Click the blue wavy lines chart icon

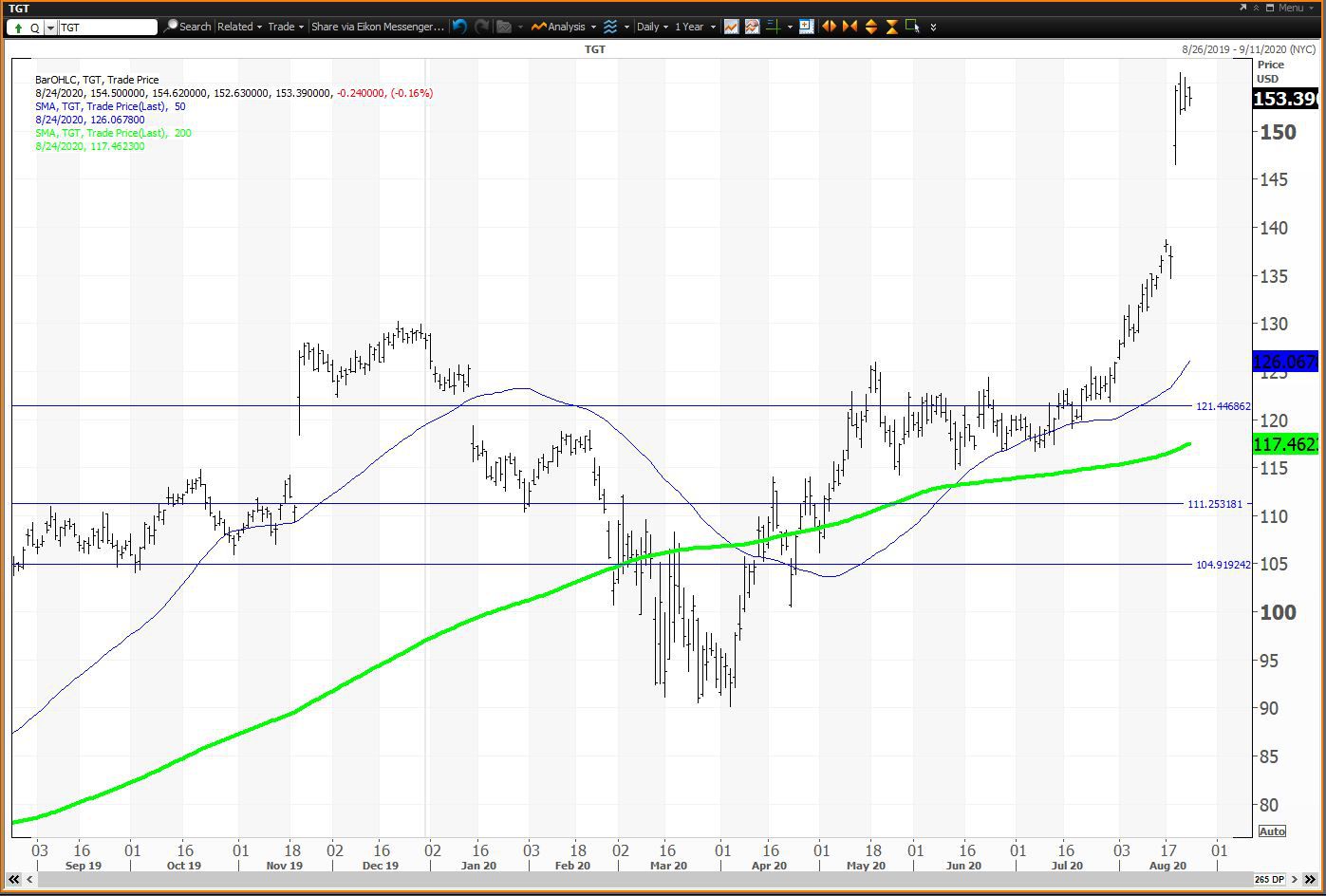click(x=610, y=27)
